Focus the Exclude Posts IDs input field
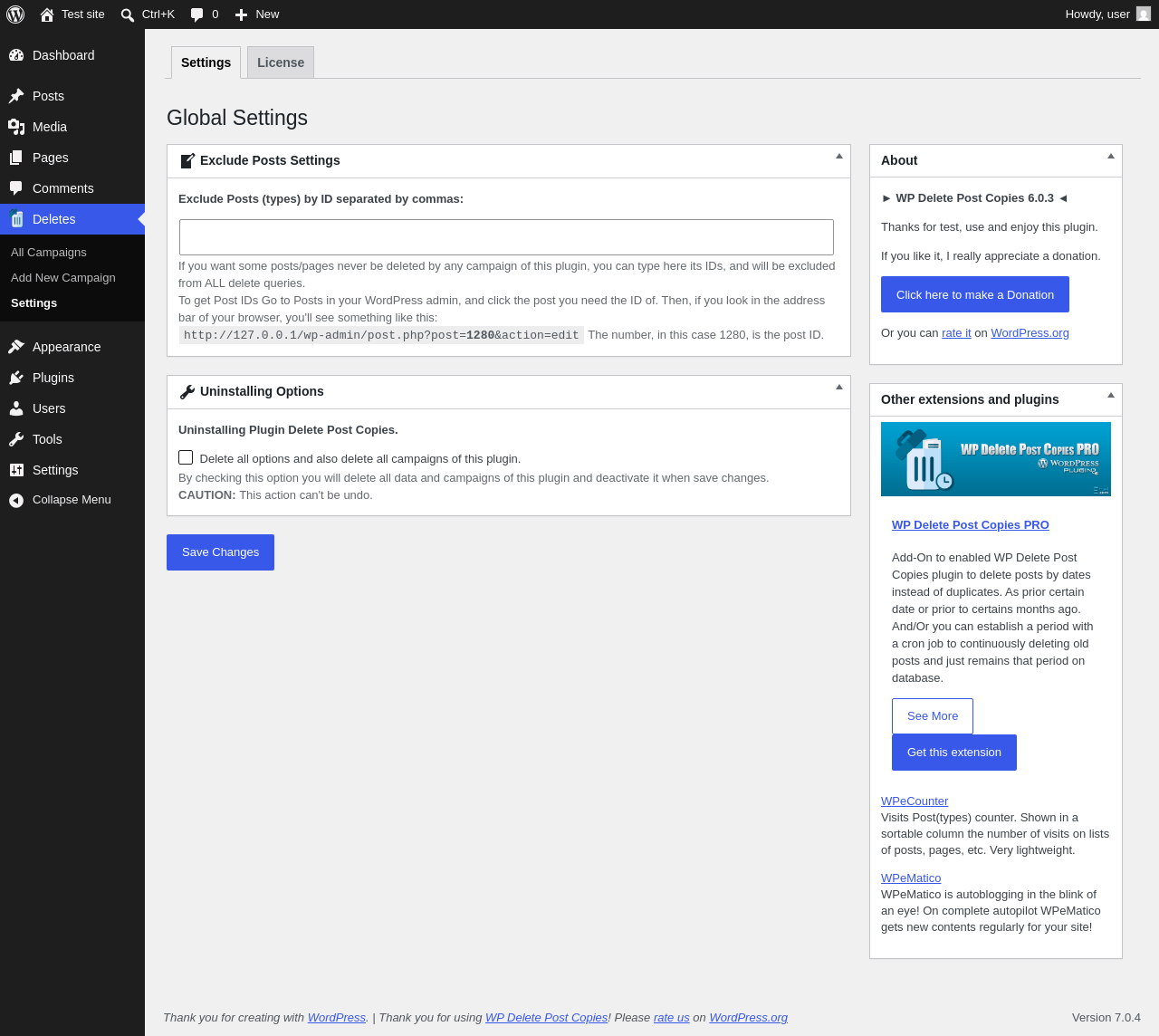Image resolution: width=1159 pixels, height=1036 pixels. 506,237
